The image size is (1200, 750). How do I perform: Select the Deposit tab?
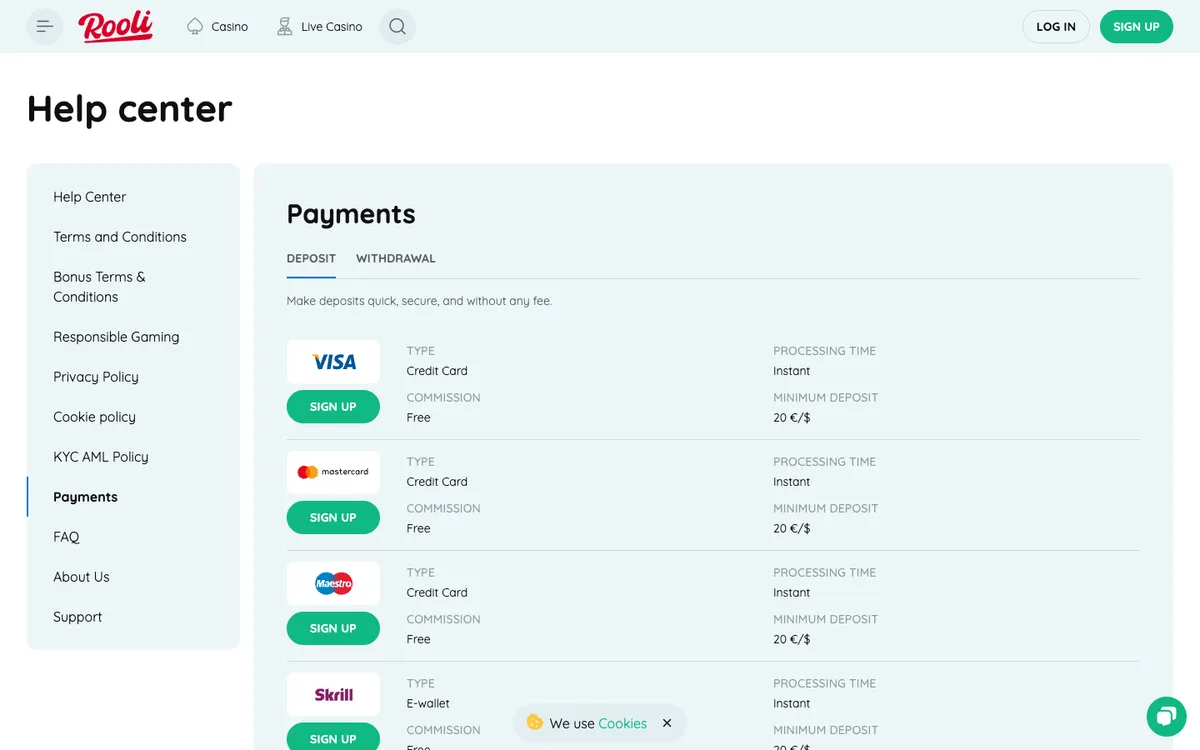pyautogui.click(x=311, y=258)
